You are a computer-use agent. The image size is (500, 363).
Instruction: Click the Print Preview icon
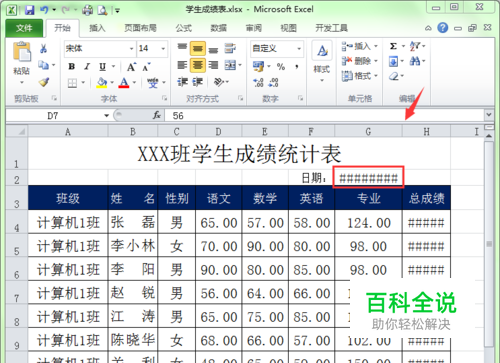pyautogui.click(x=102, y=10)
